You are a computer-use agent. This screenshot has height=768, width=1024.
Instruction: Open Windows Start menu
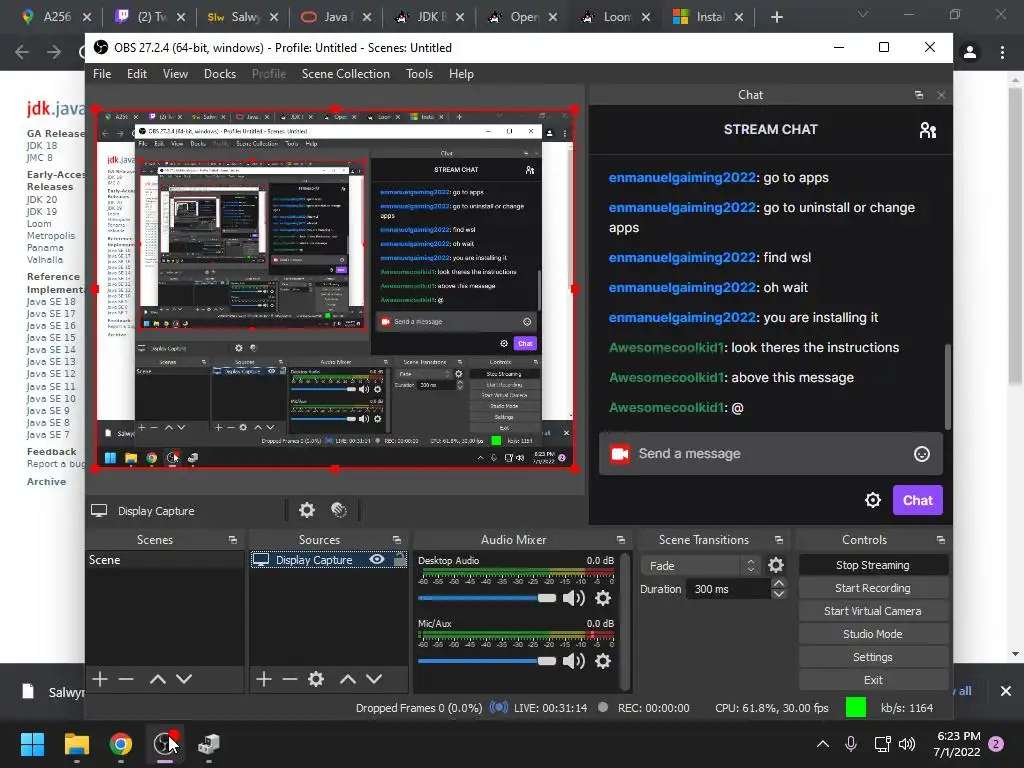tap(32, 744)
